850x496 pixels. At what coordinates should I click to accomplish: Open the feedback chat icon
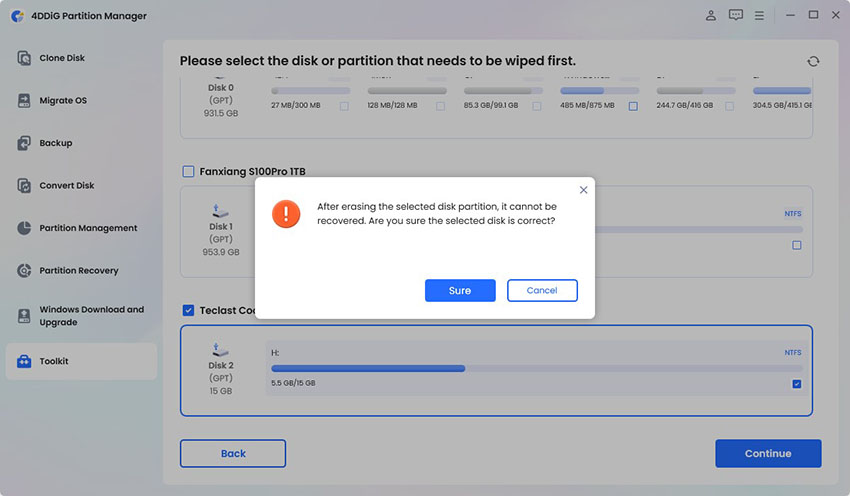point(736,15)
